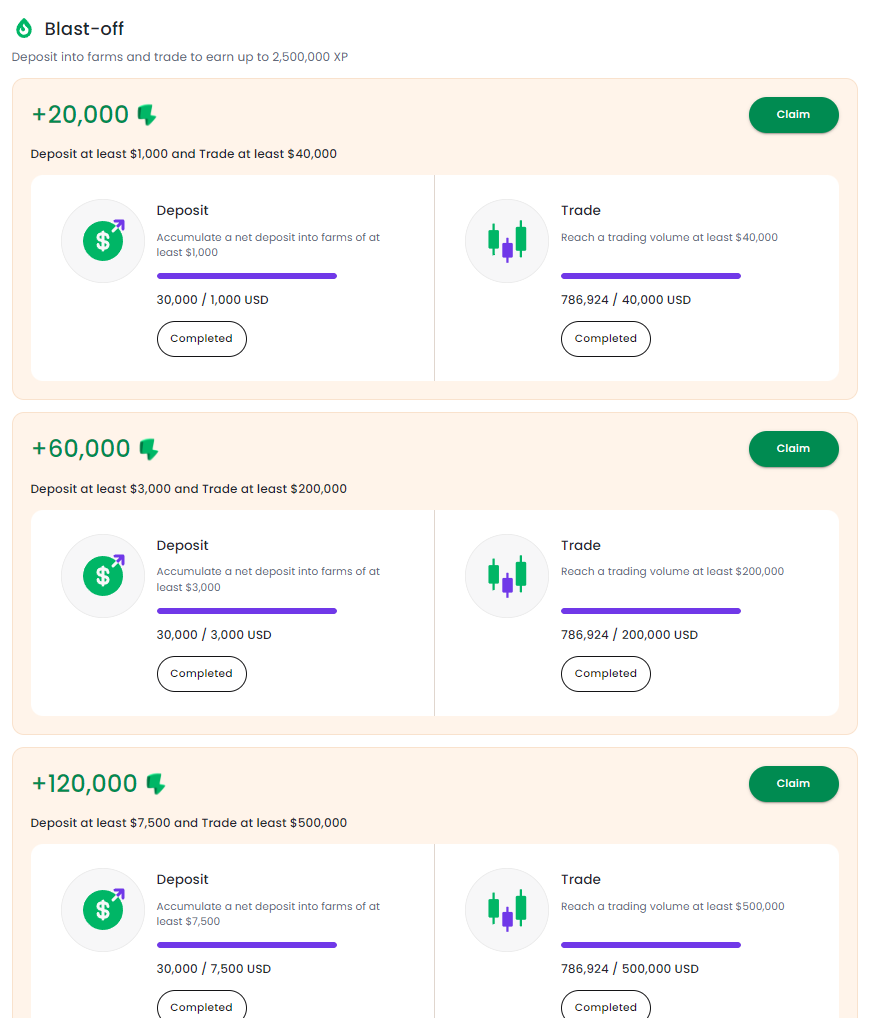This screenshot has height=1018, width=876.
Task: Click the candlestick Trade icon in the $40,000 tier
Action: click(507, 240)
